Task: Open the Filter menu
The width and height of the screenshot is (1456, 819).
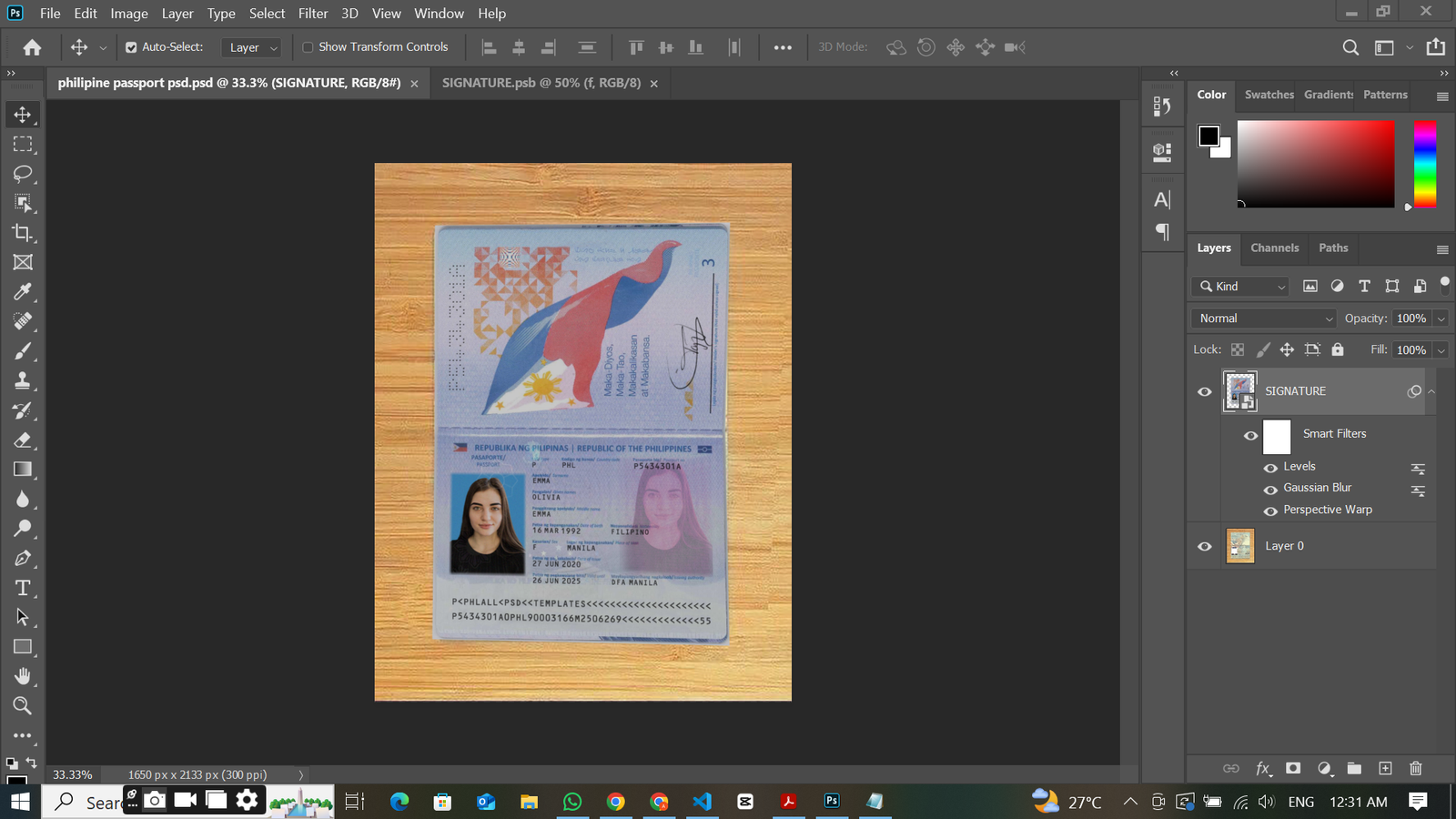Action: [x=313, y=13]
